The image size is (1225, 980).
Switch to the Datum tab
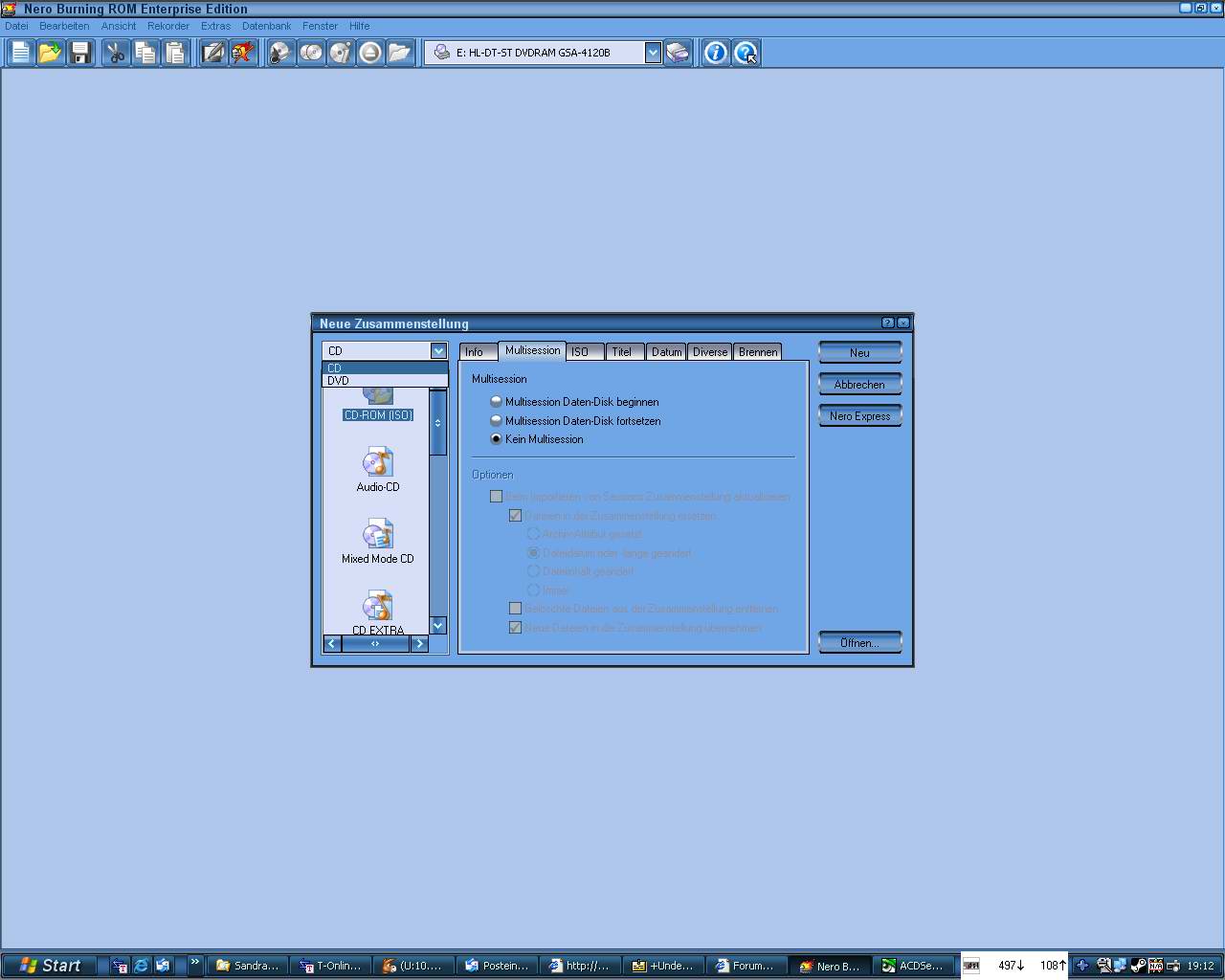pos(667,352)
